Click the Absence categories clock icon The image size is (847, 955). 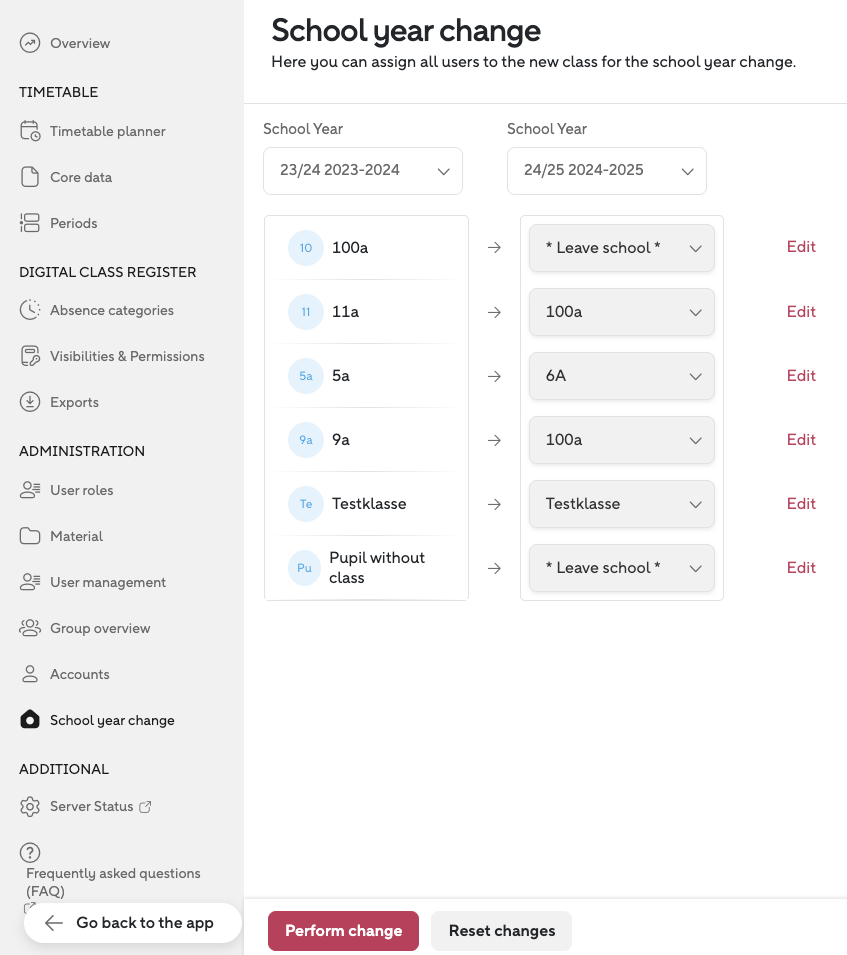click(30, 310)
